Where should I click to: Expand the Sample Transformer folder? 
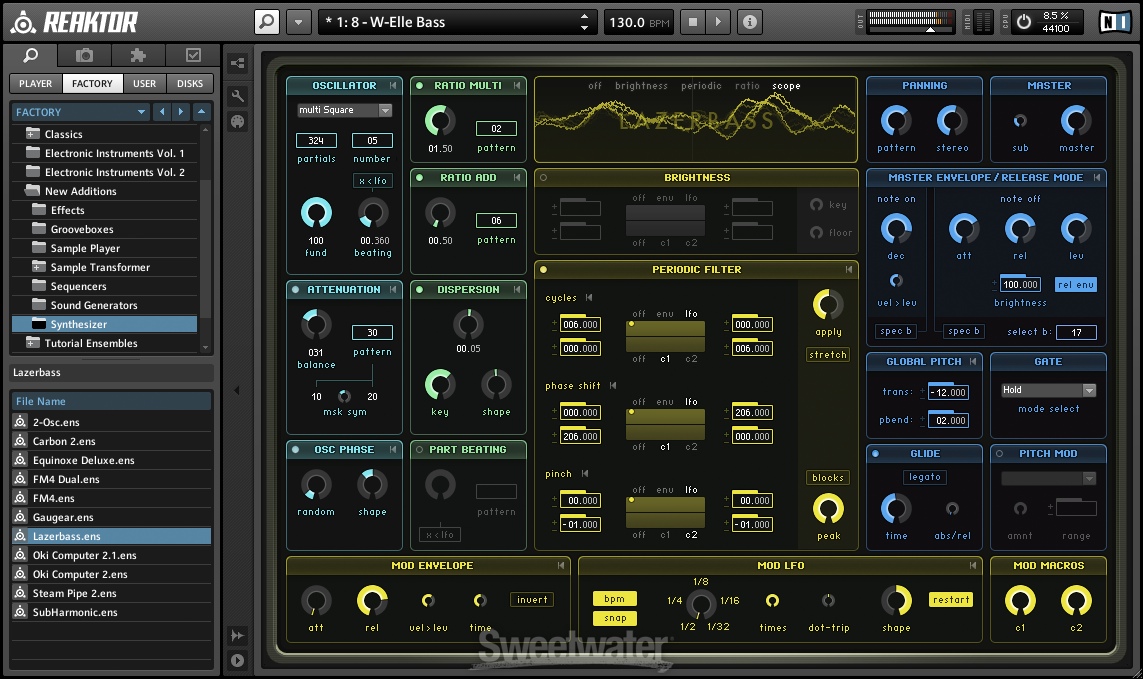(39, 267)
